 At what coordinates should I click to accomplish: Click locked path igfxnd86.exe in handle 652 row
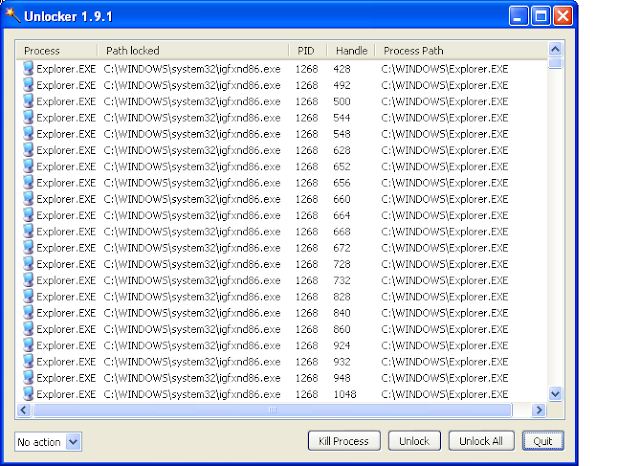click(192, 167)
